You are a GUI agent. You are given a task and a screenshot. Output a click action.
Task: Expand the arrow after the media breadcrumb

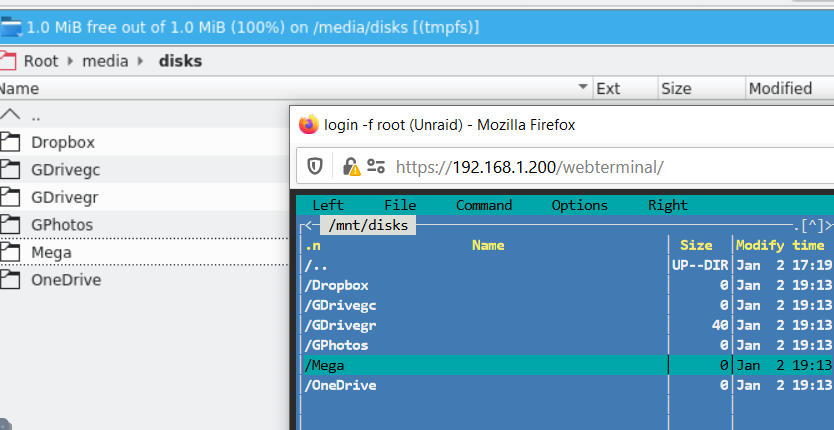(140, 61)
